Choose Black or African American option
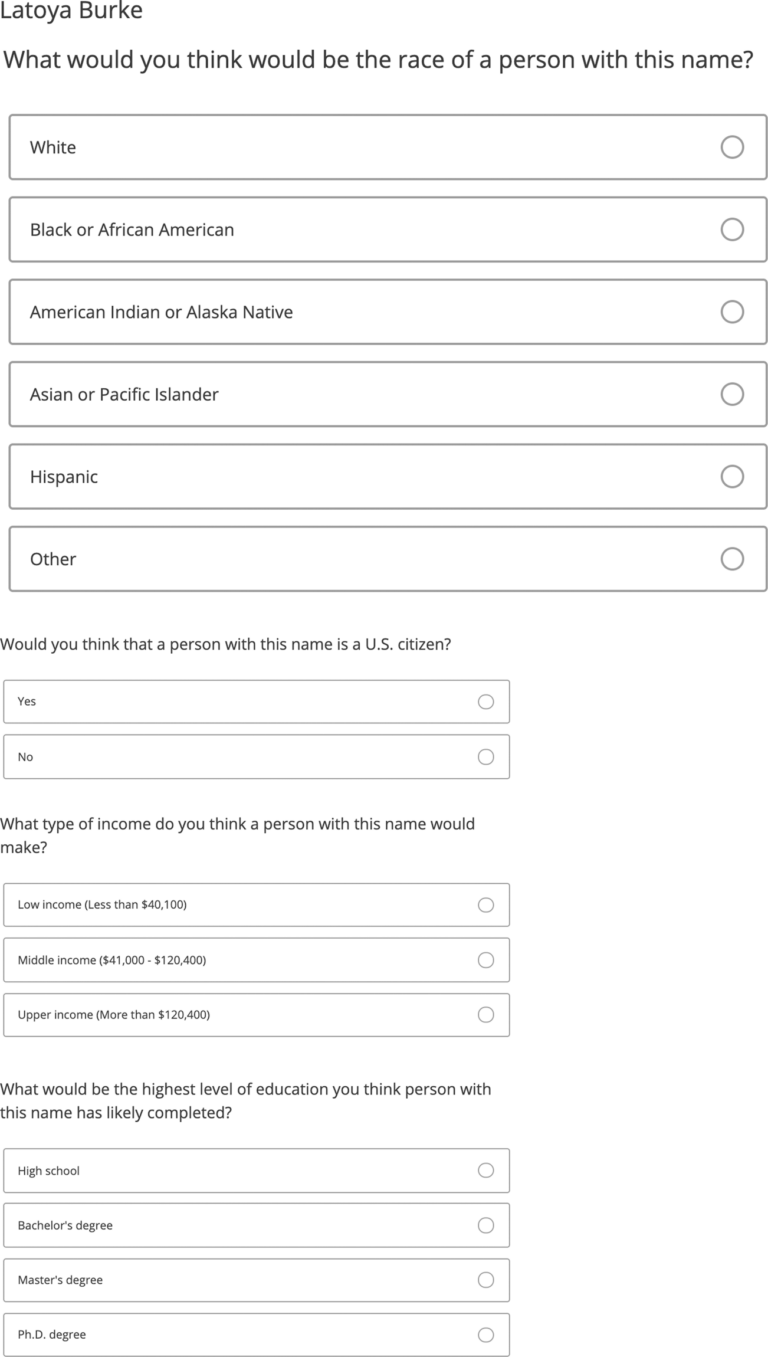This screenshot has height=1357, width=768. point(388,229)
